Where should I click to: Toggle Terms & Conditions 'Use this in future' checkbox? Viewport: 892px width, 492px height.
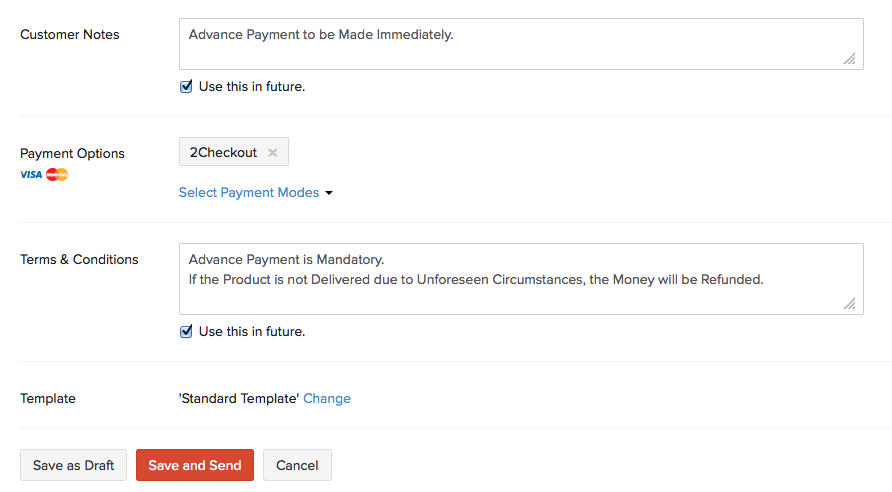click(x=186, y=332)
